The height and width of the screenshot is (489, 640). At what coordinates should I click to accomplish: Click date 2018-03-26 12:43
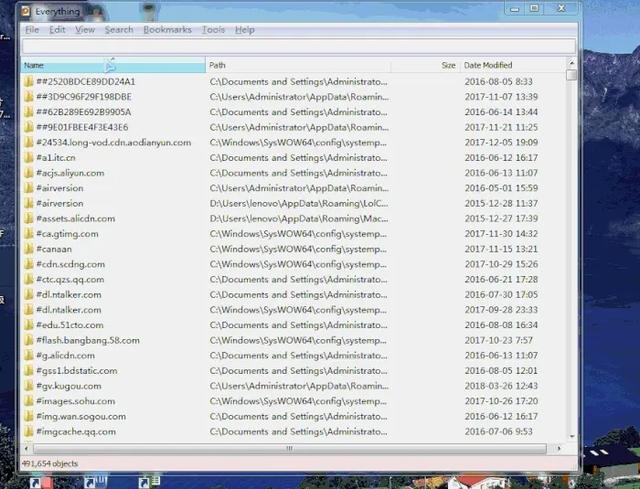[501, 386]
